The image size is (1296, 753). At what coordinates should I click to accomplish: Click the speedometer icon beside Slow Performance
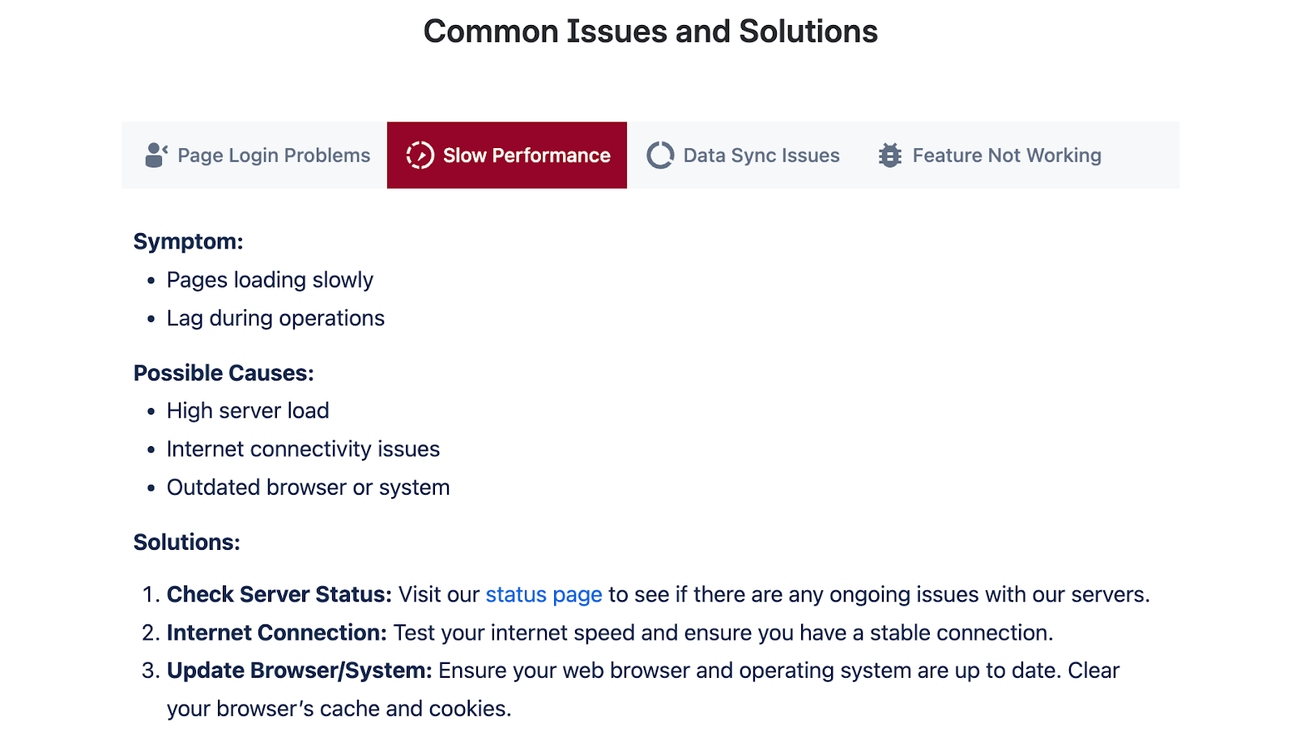[x=420, y=155]
